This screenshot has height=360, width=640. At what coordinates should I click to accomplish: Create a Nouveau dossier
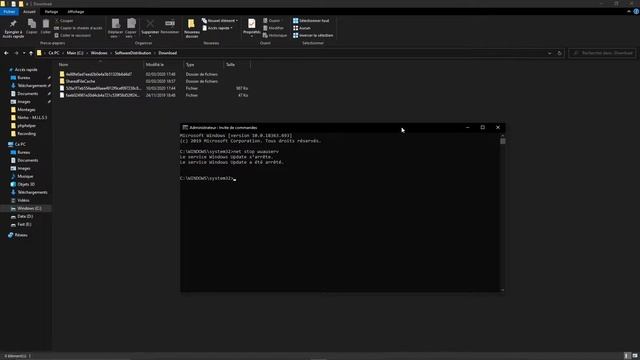click(x=191, y=29)
